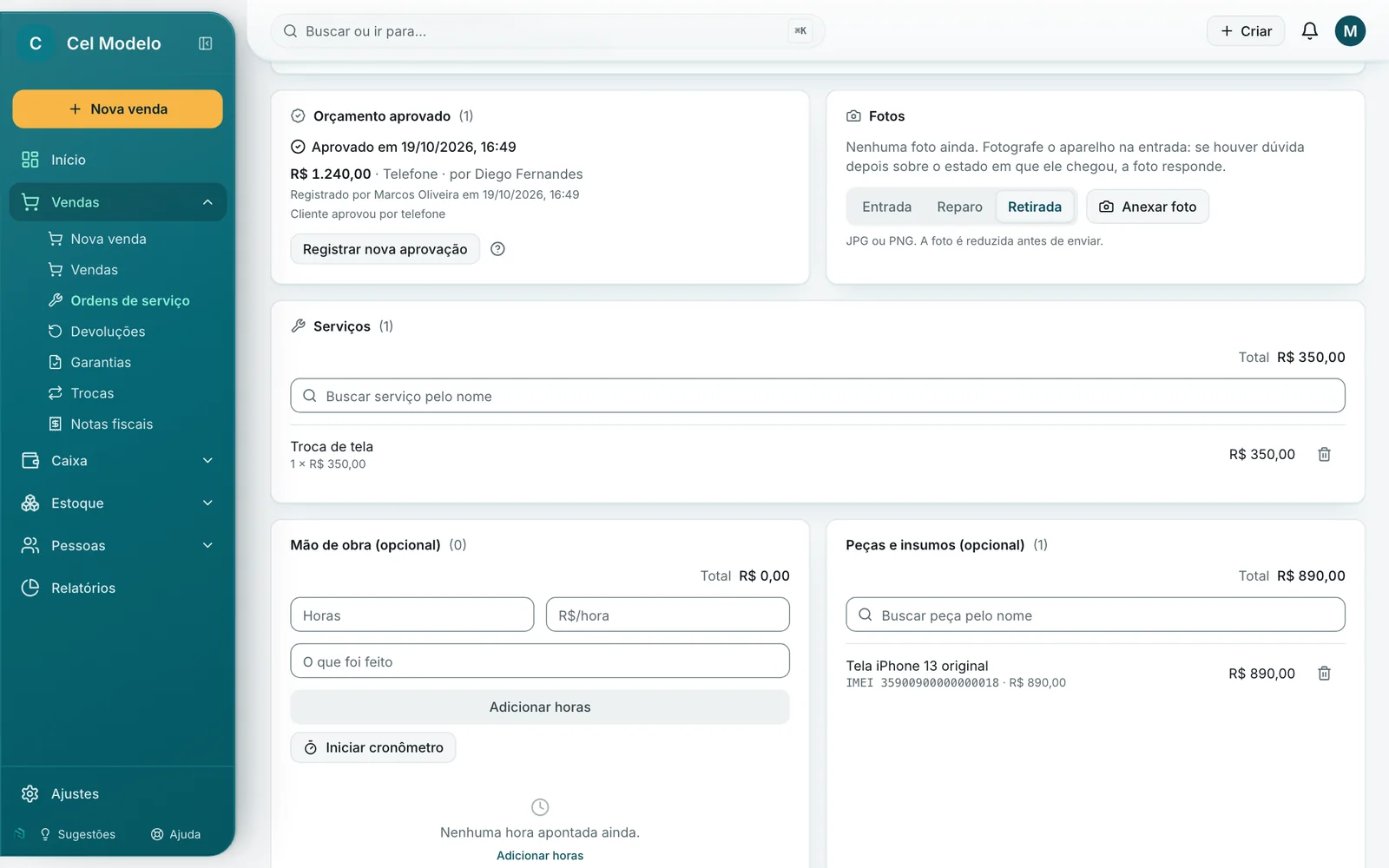Select the Retirada photo tab

pyautogui.click(x=1034, y=207)
